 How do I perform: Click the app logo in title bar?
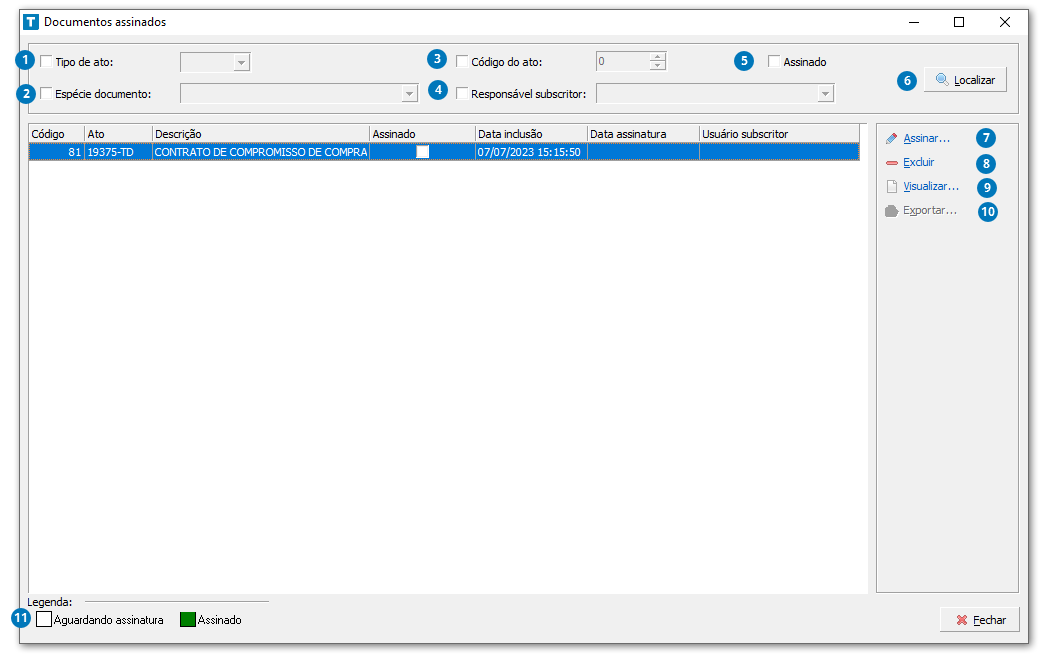tap(31, 22)
